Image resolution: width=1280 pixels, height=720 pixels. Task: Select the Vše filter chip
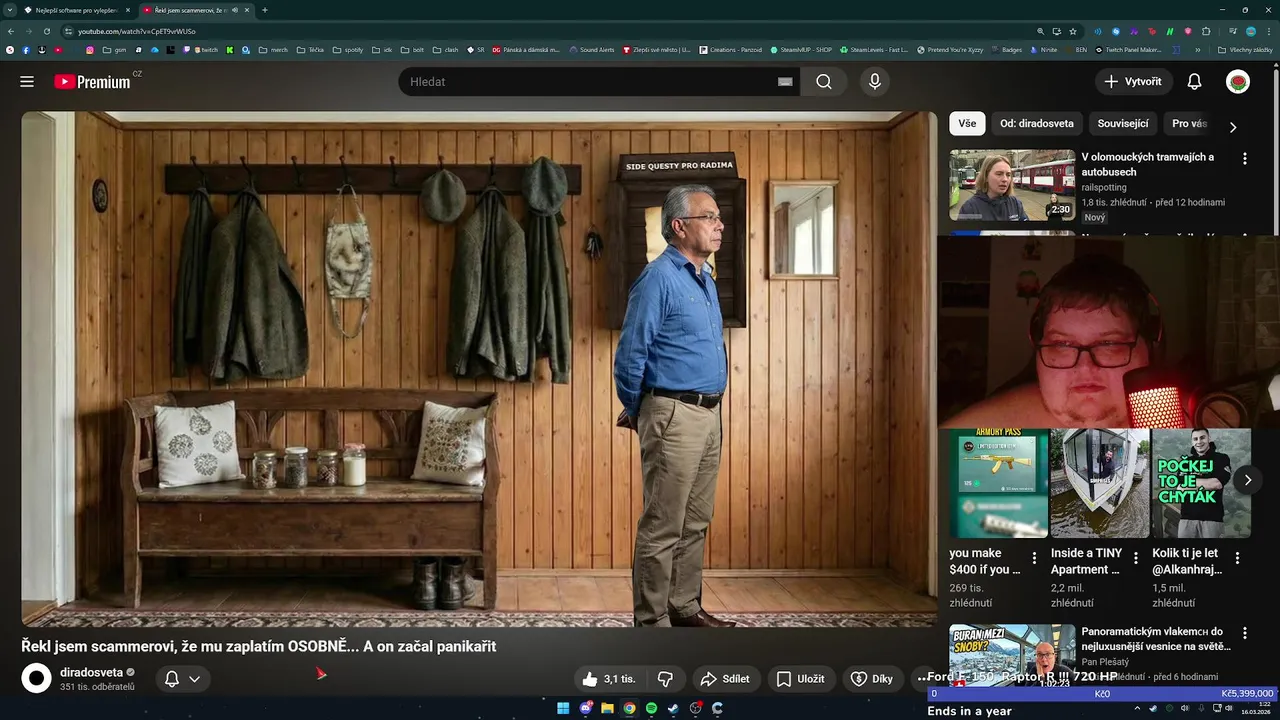point(967,124)
